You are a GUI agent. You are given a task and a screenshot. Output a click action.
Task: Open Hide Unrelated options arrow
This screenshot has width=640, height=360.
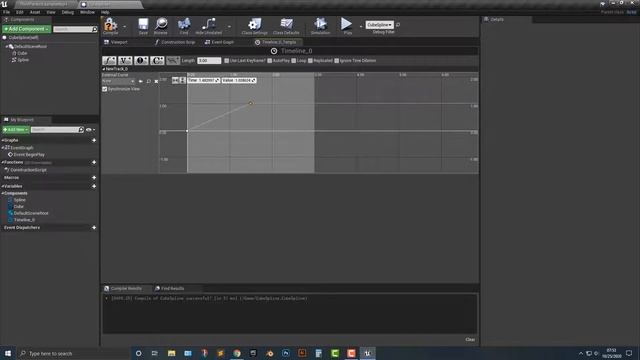pyautogui.click(x=229, y=27)
